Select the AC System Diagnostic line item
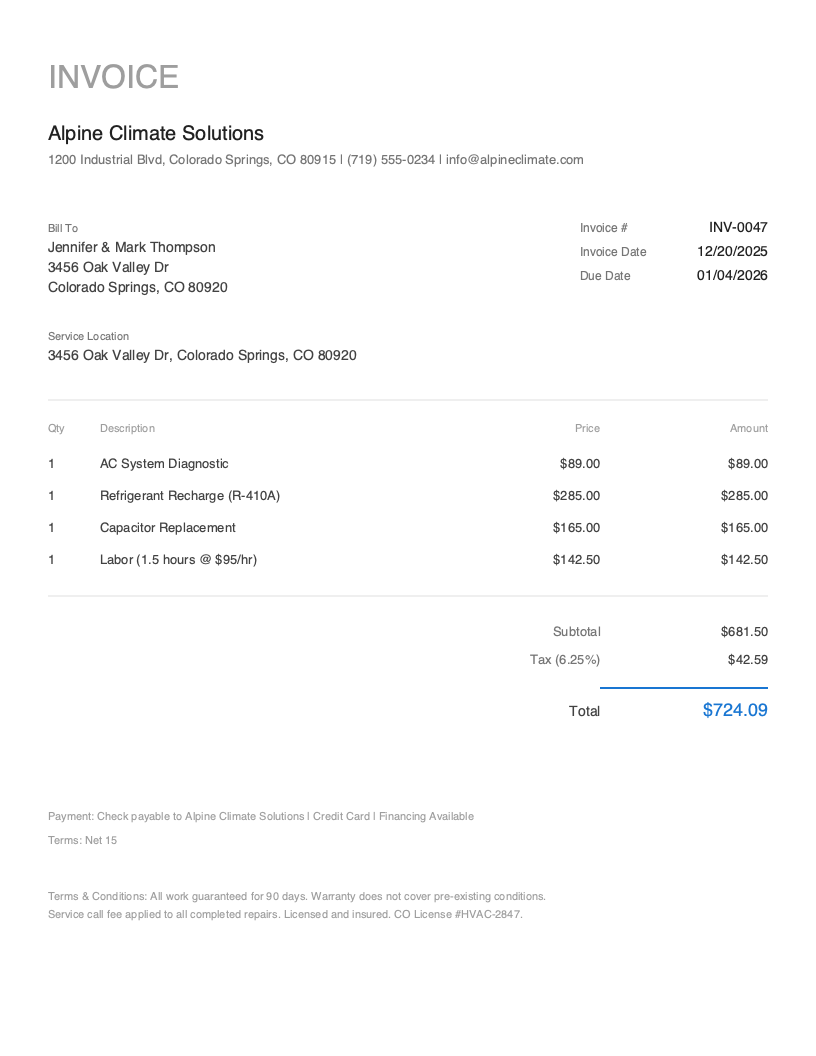816x1056 pixels. click(164, 463)
